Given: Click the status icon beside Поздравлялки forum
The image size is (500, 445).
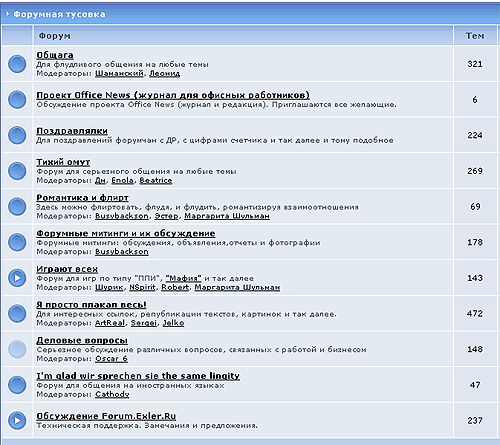Looking at the screenshot, I should click(x=17, y=135).
